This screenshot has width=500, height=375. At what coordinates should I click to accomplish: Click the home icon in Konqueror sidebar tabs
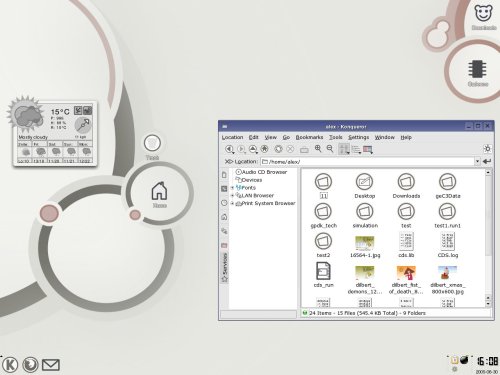(224, 217)
